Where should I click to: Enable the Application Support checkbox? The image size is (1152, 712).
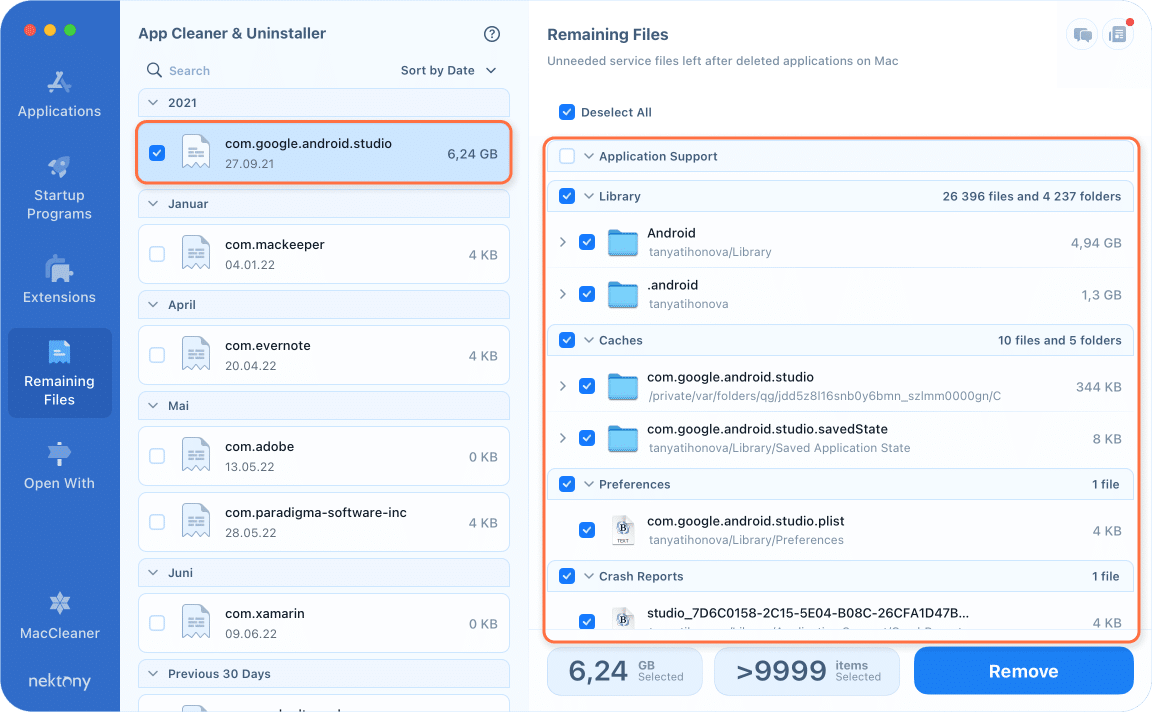(567, 156)
